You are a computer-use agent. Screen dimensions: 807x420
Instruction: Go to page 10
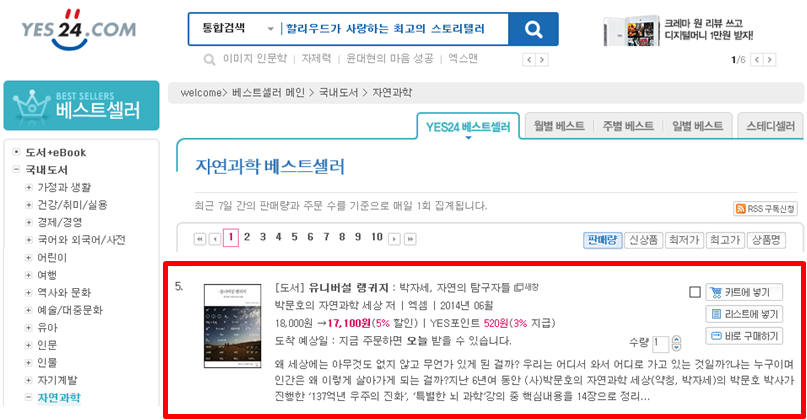377,237
